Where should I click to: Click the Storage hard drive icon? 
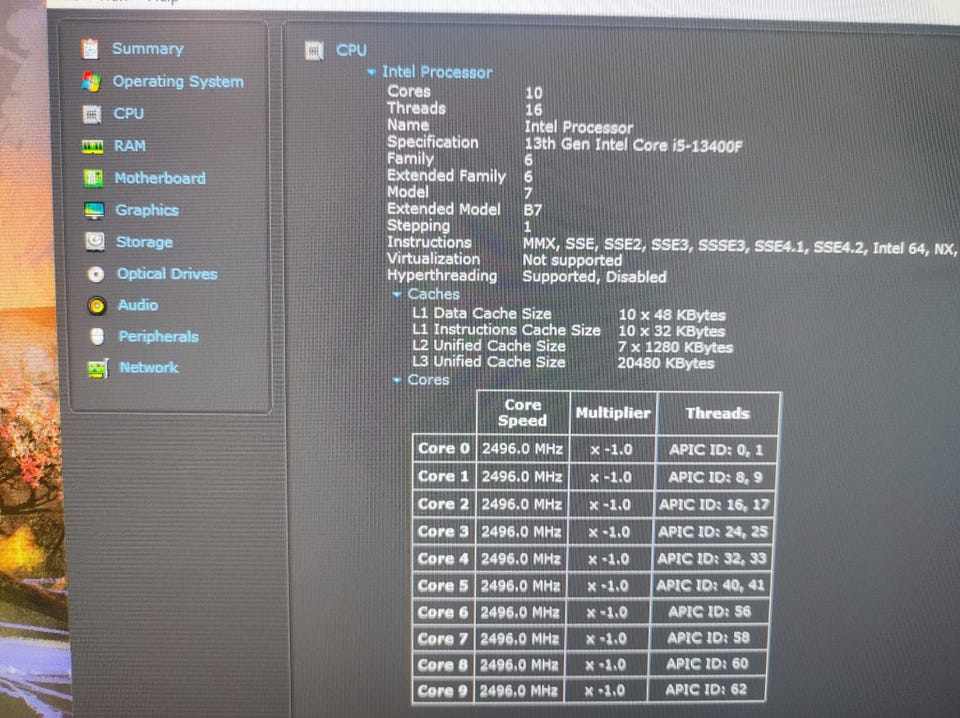(x=95, y=242)
